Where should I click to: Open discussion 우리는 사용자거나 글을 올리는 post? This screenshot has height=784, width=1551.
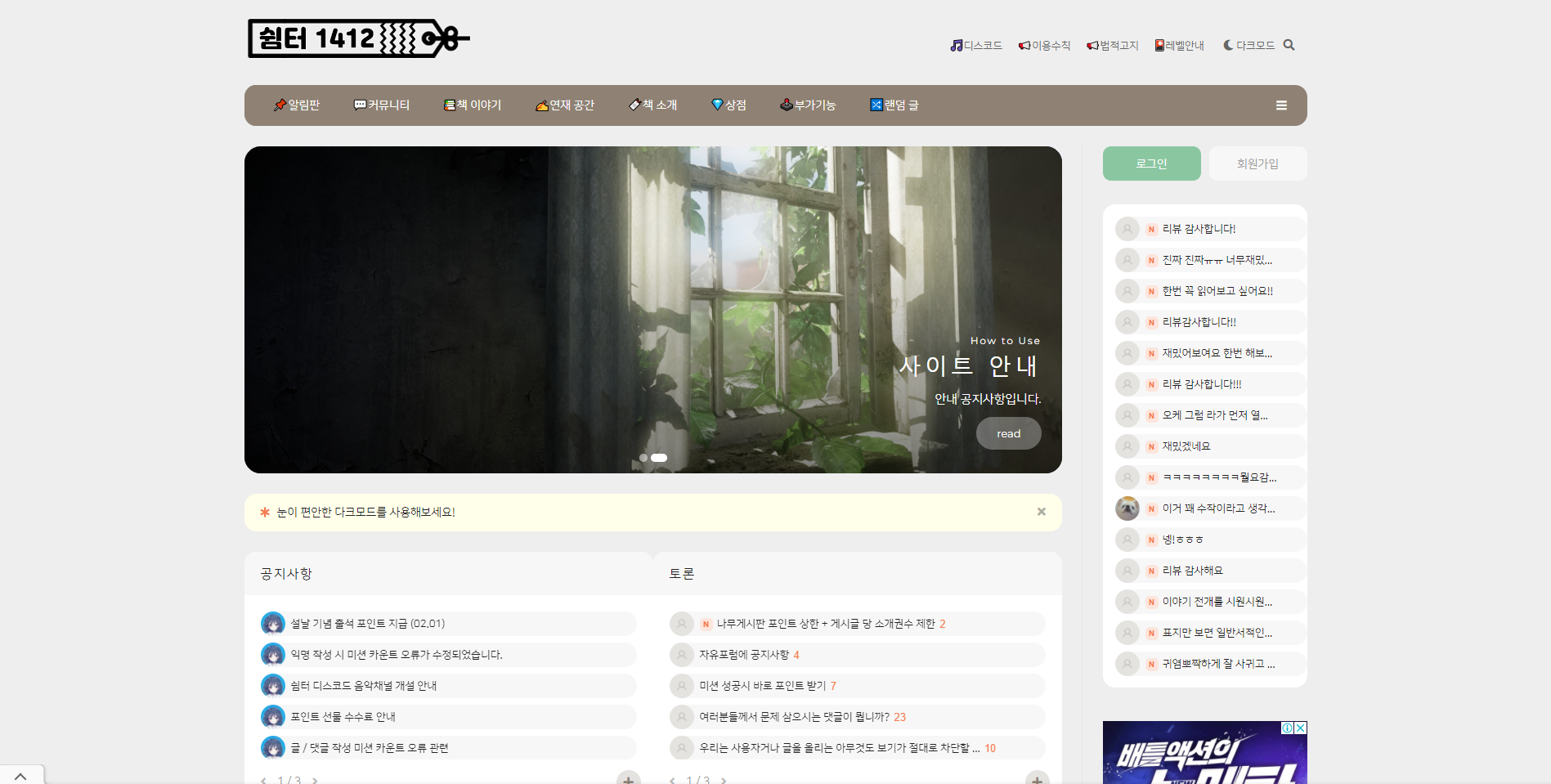point(840,748)
